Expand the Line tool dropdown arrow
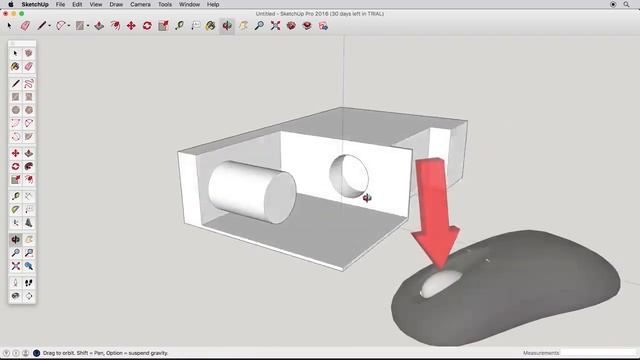 pos(49,26)
